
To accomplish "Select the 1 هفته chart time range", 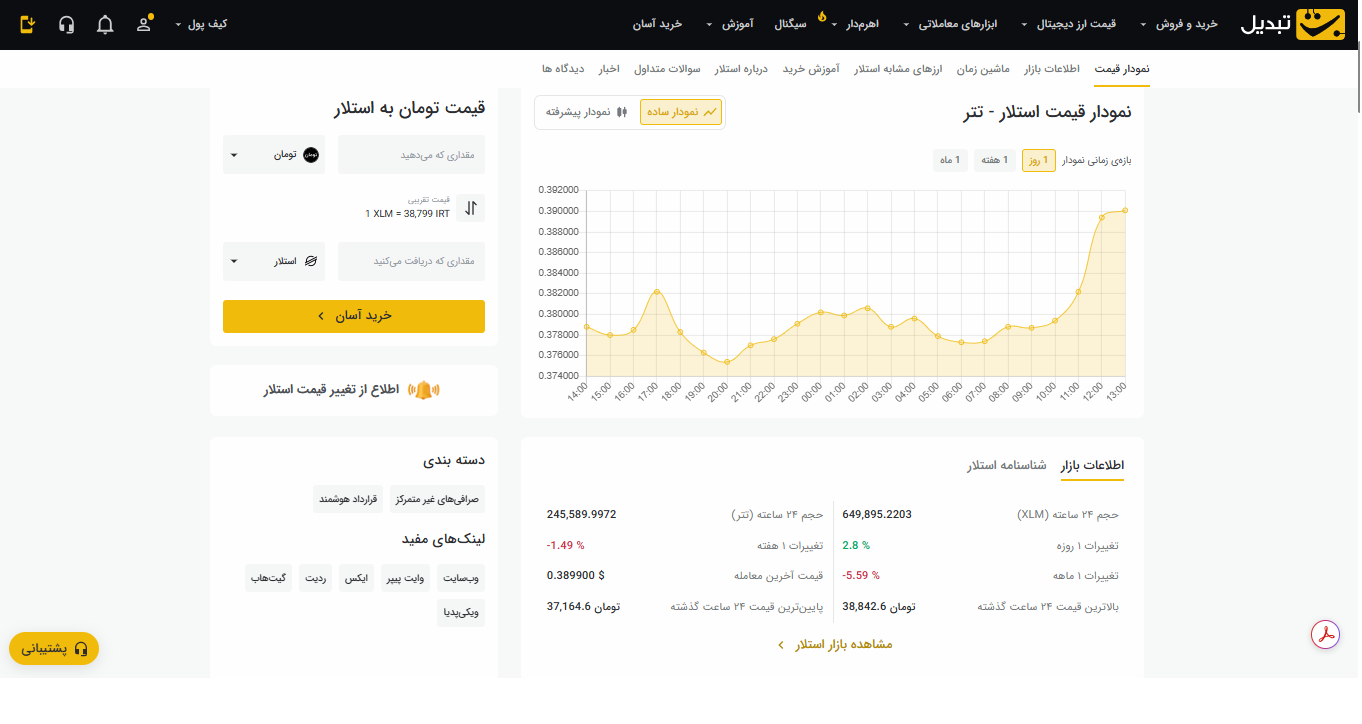I will pyautogui.click(x=995, y=159).
